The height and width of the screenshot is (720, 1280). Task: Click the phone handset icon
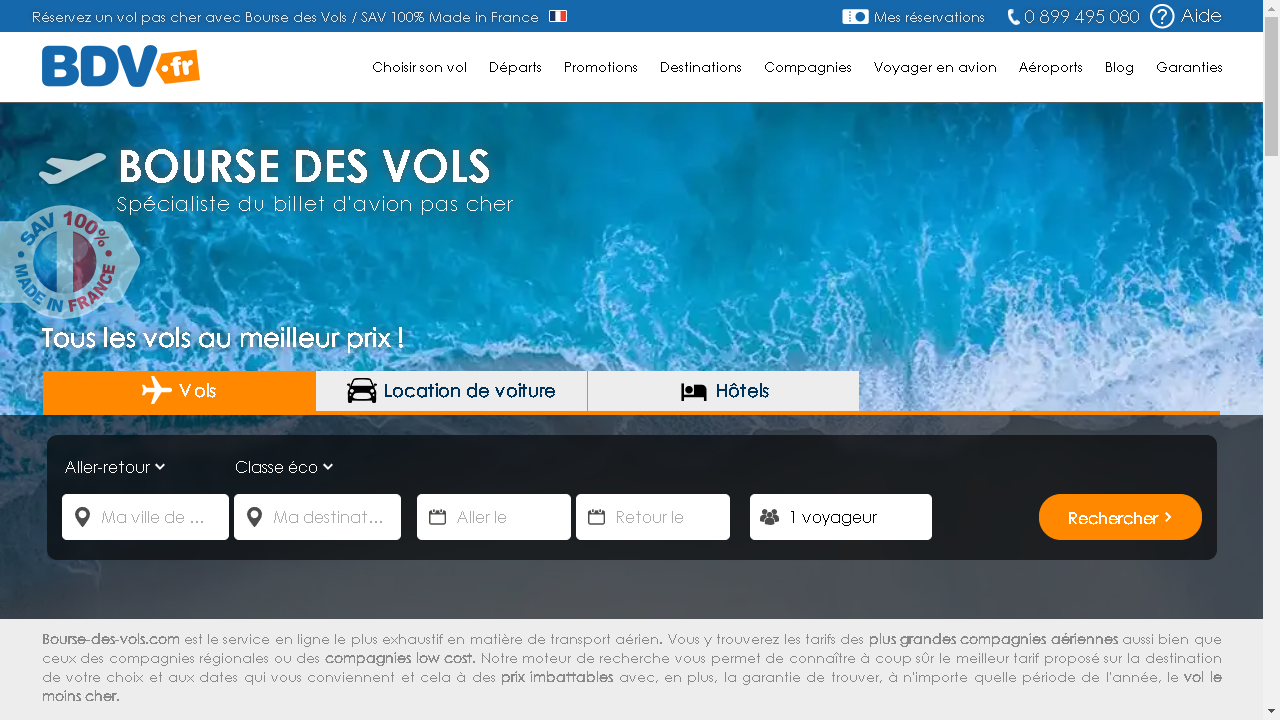pos(1013,17)
